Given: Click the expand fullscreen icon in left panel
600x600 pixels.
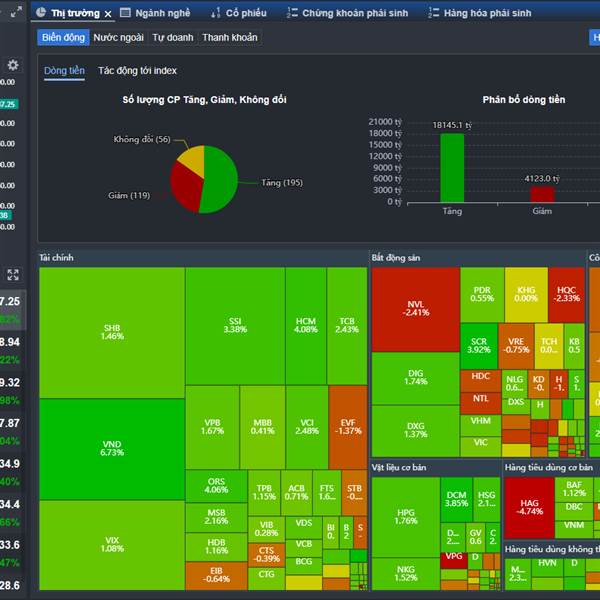Looking at the screenshot, I should click(x=13, y=274).
